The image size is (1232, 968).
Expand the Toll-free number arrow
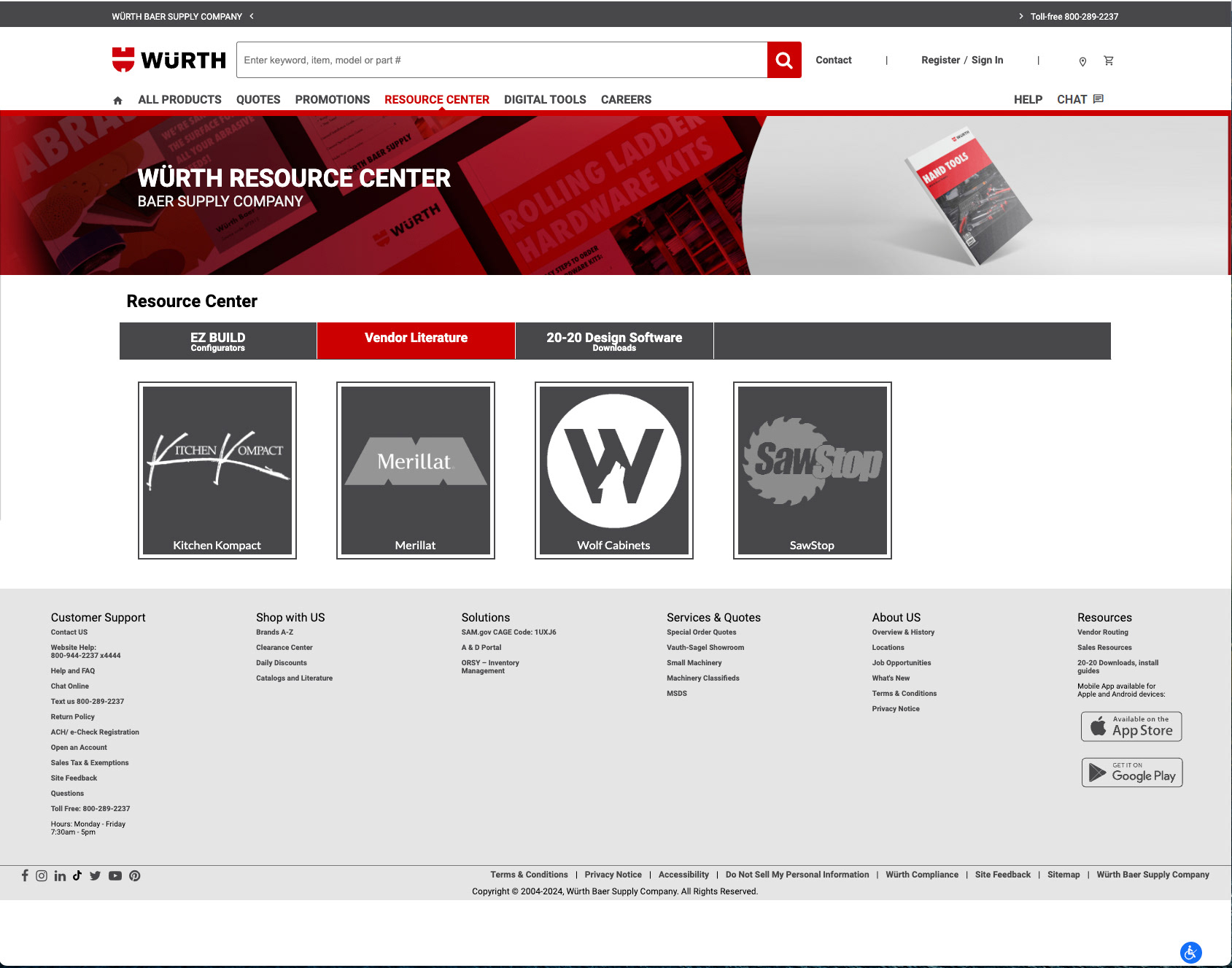tap(1020, 16)
